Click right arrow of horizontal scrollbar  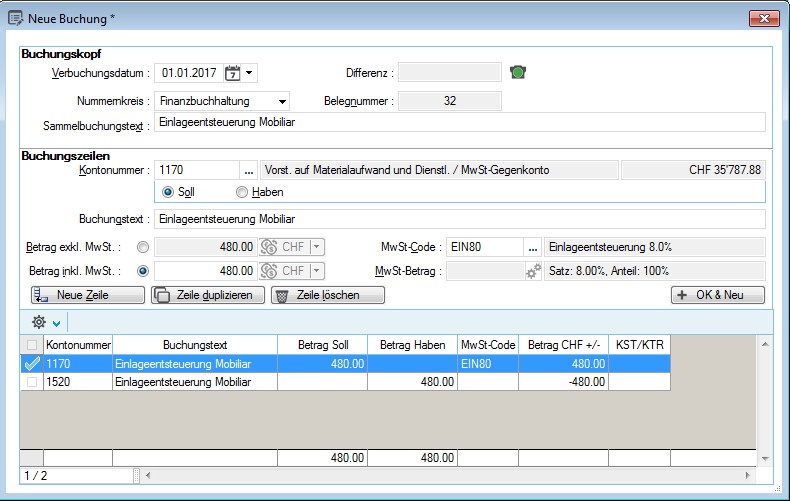pos(747,475)
